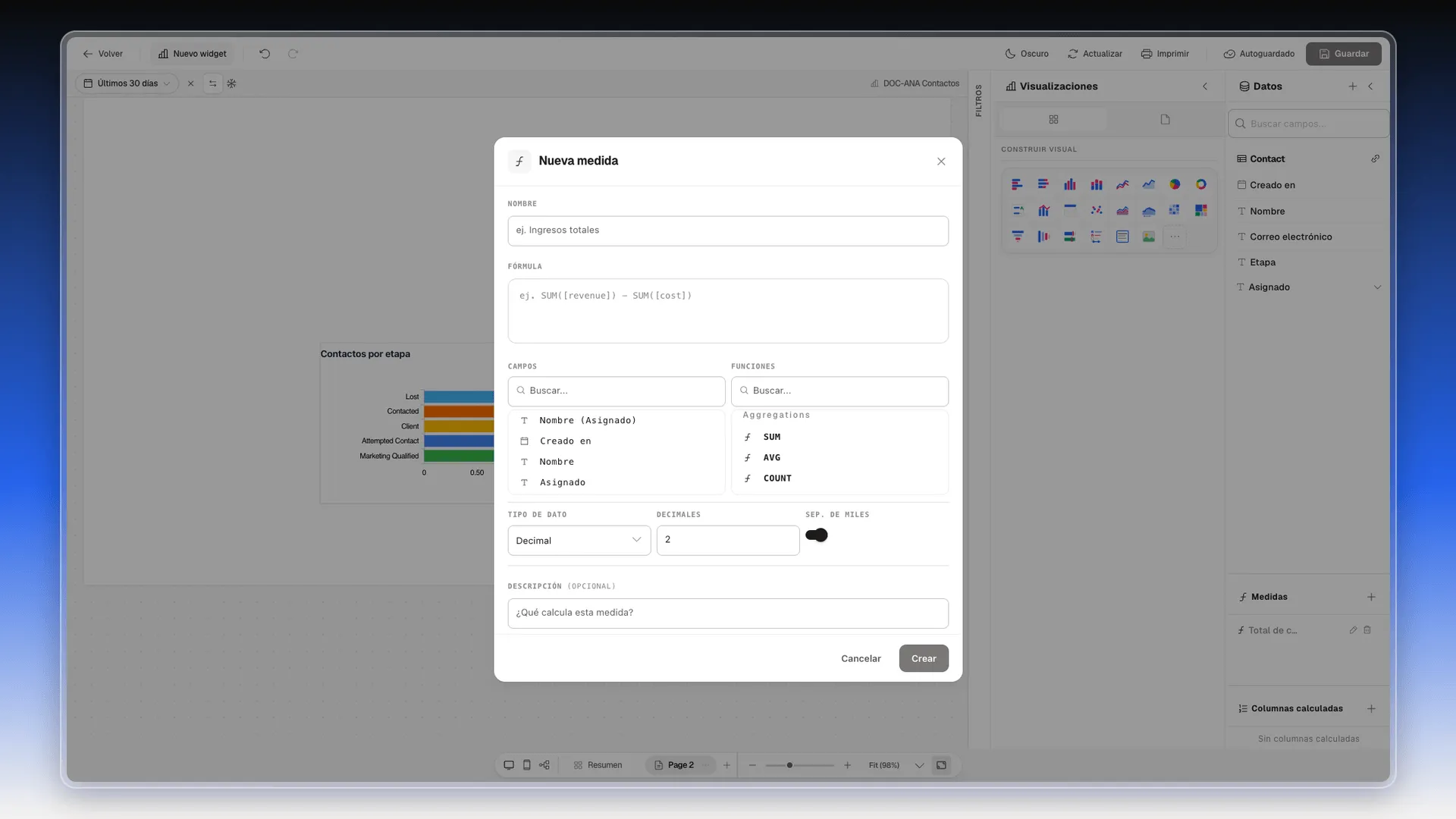Image resolution: width=1456 pixels, height=819 pixels.
Task: Choose the image widget icon
Action: pyautogui.click(x=1149, y=237)
